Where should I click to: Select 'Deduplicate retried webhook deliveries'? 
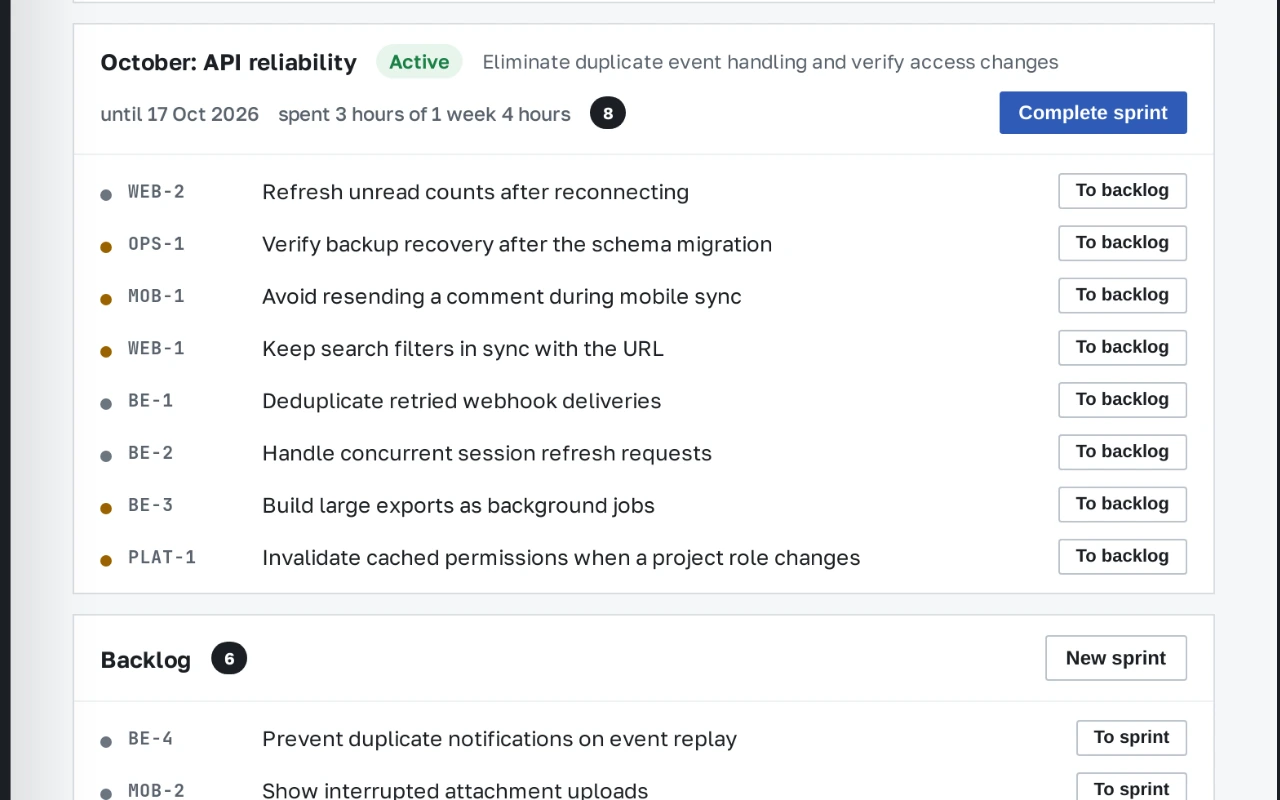coord(462,400)
